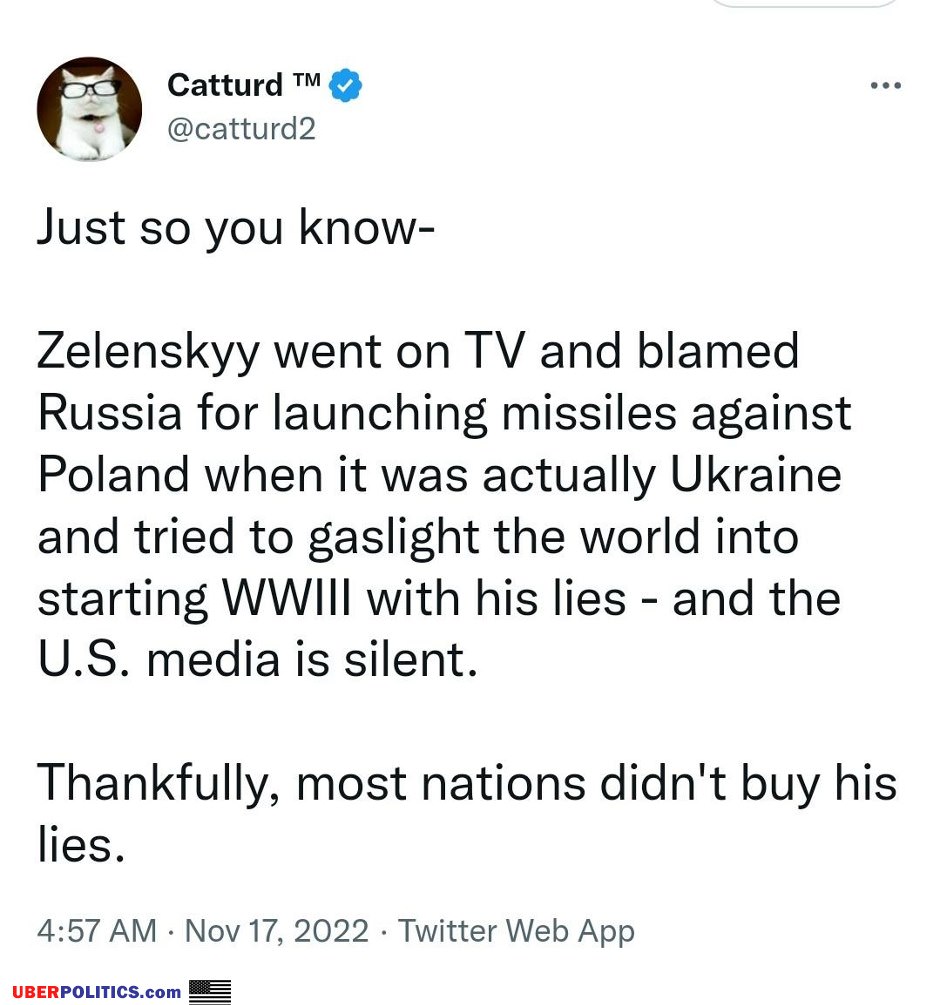
Task: Open the @catturd2 handle link
Action: (x=242, y=129)
